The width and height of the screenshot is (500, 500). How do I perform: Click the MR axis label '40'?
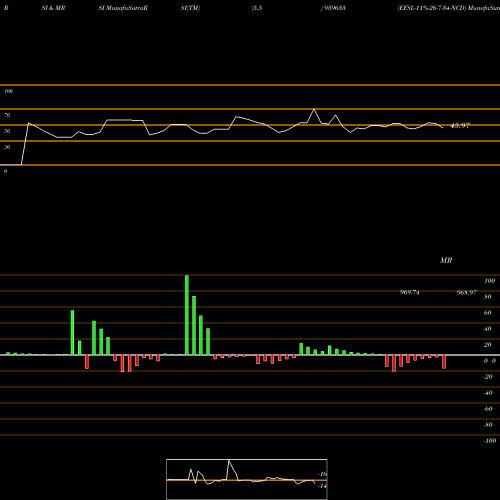[x=488, y=329]
